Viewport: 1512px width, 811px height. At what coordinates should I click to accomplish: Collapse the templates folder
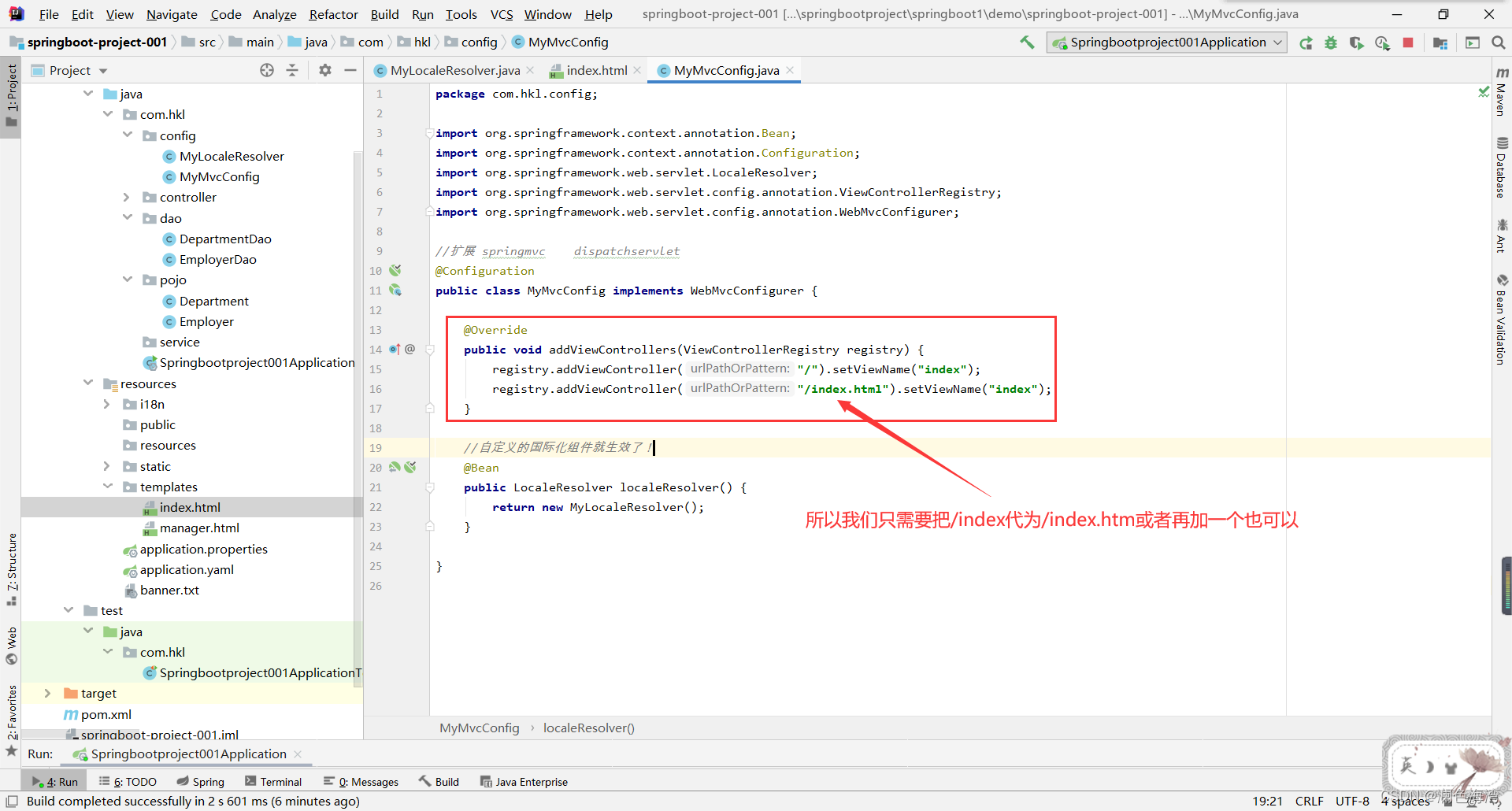tap(108, 487)
